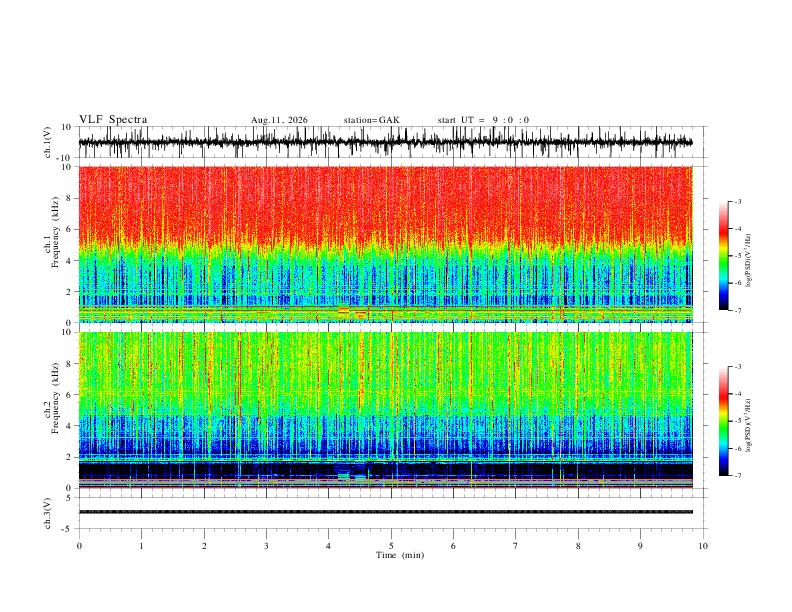Click the ch.1 log(PSD) colorbar label
Viewport: 792px width, 612px height.
749,261
